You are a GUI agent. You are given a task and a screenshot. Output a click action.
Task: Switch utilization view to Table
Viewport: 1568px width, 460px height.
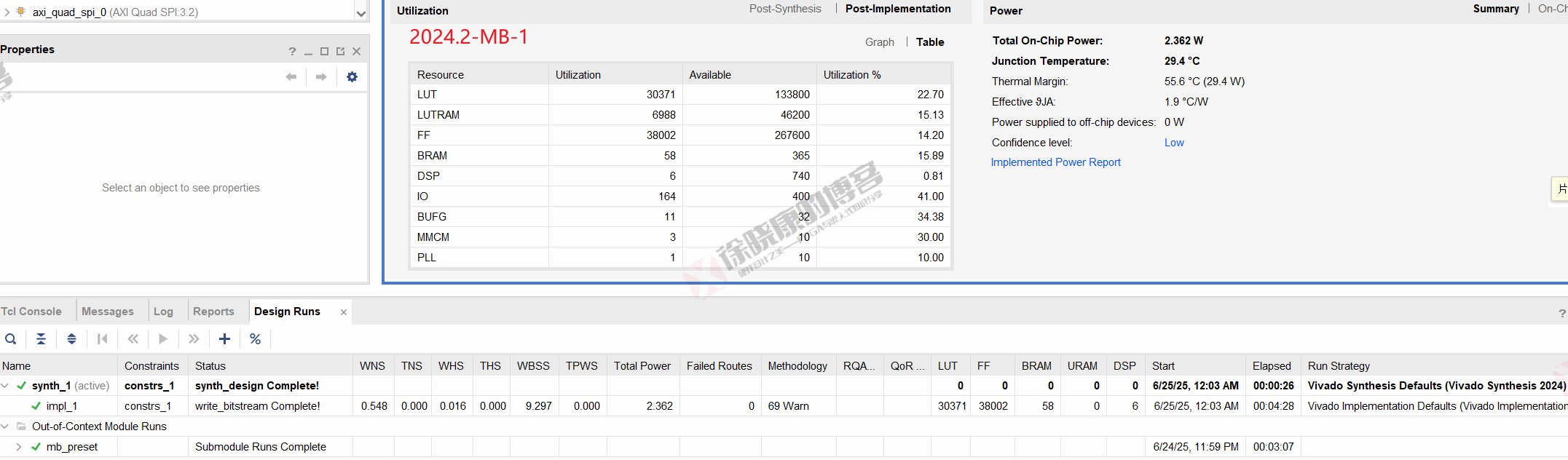coord(930,42)
